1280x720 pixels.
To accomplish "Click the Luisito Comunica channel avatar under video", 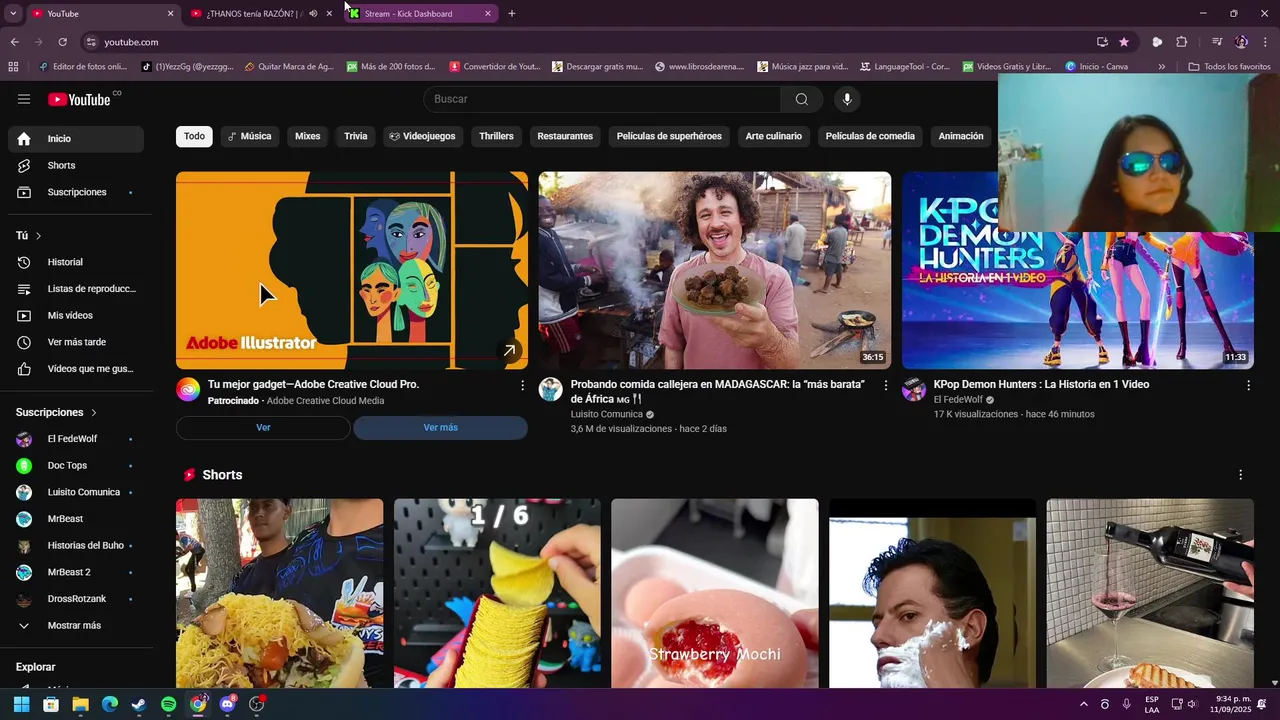I will [x=551, y=390].
